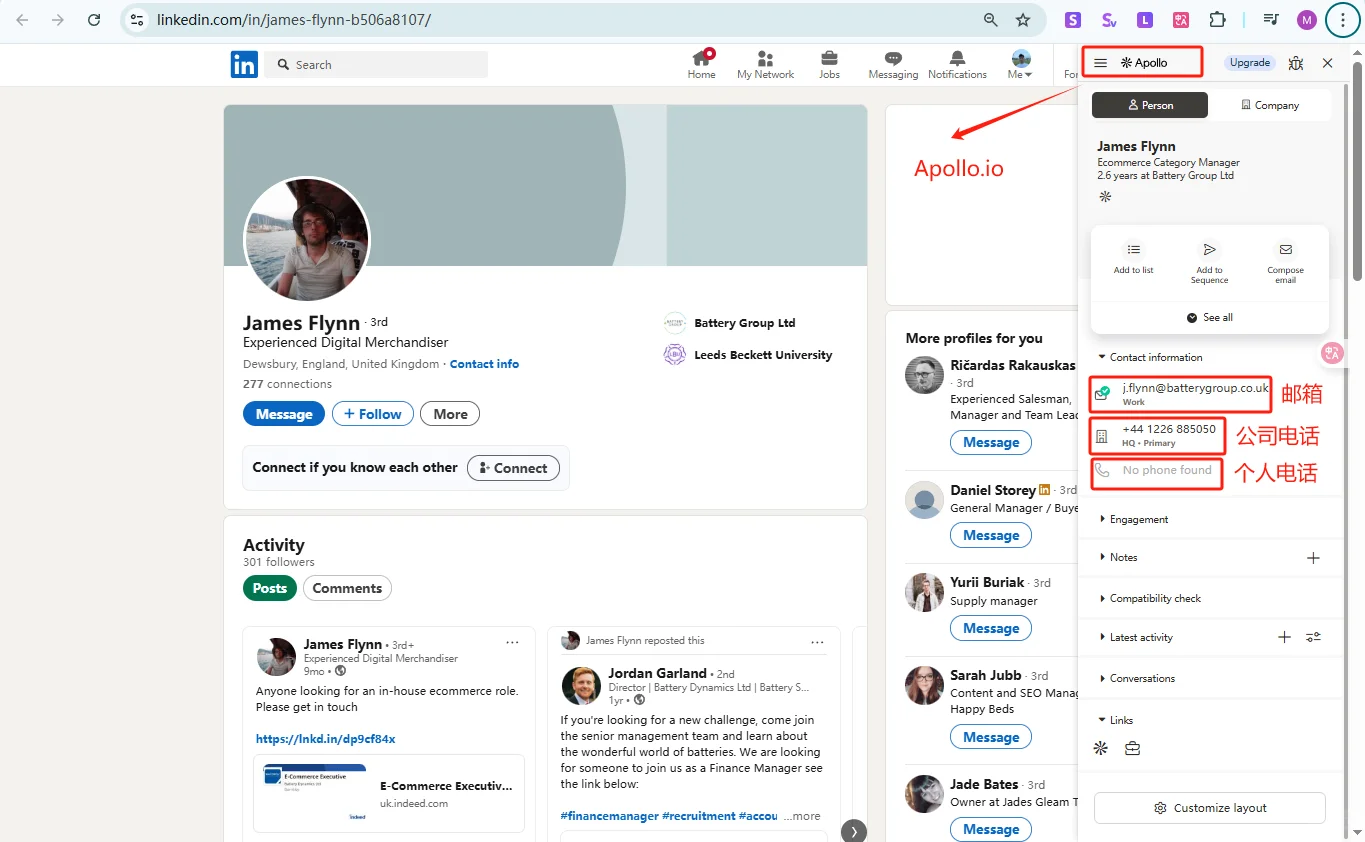The height and width of the screenshot is (842, 1365).
Task: Open the browser Extensions puzzle icon
Action: pyautogui.click(x=1217, y=20)
